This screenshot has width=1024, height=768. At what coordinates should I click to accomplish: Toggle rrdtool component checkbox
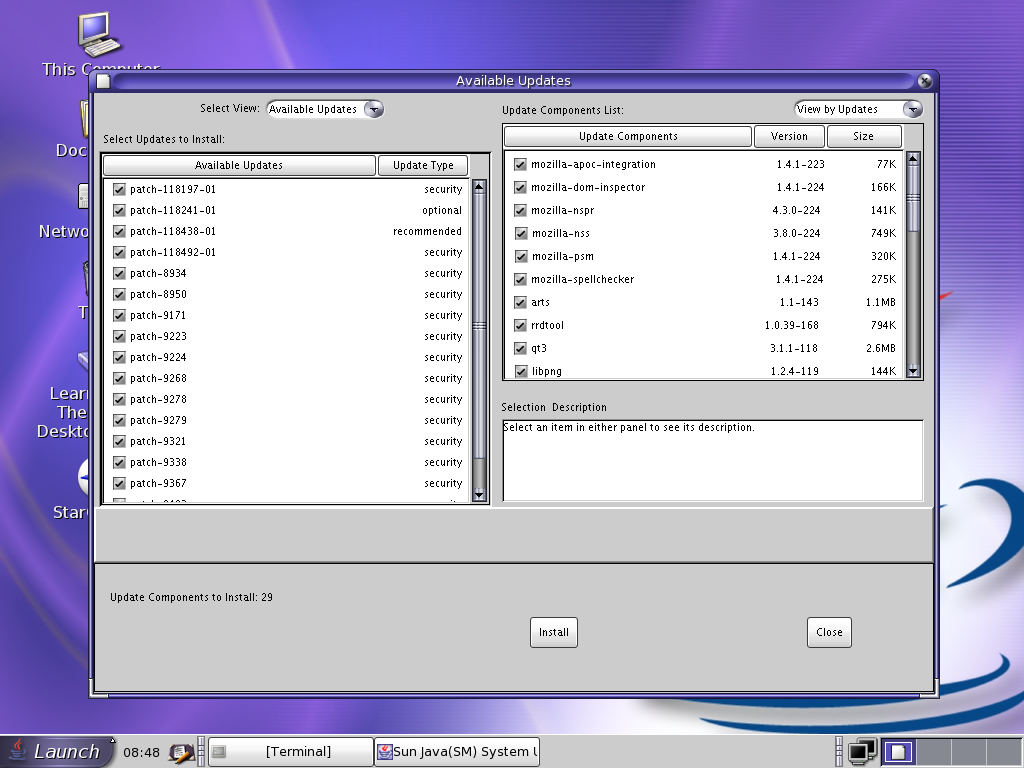[x=520, y=325]
